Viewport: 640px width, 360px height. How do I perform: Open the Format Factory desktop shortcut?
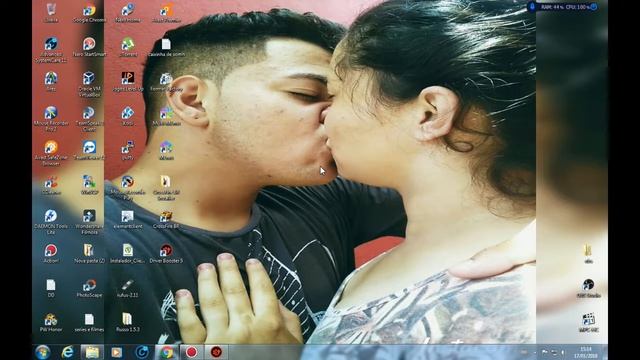click(x=166, y=82)
